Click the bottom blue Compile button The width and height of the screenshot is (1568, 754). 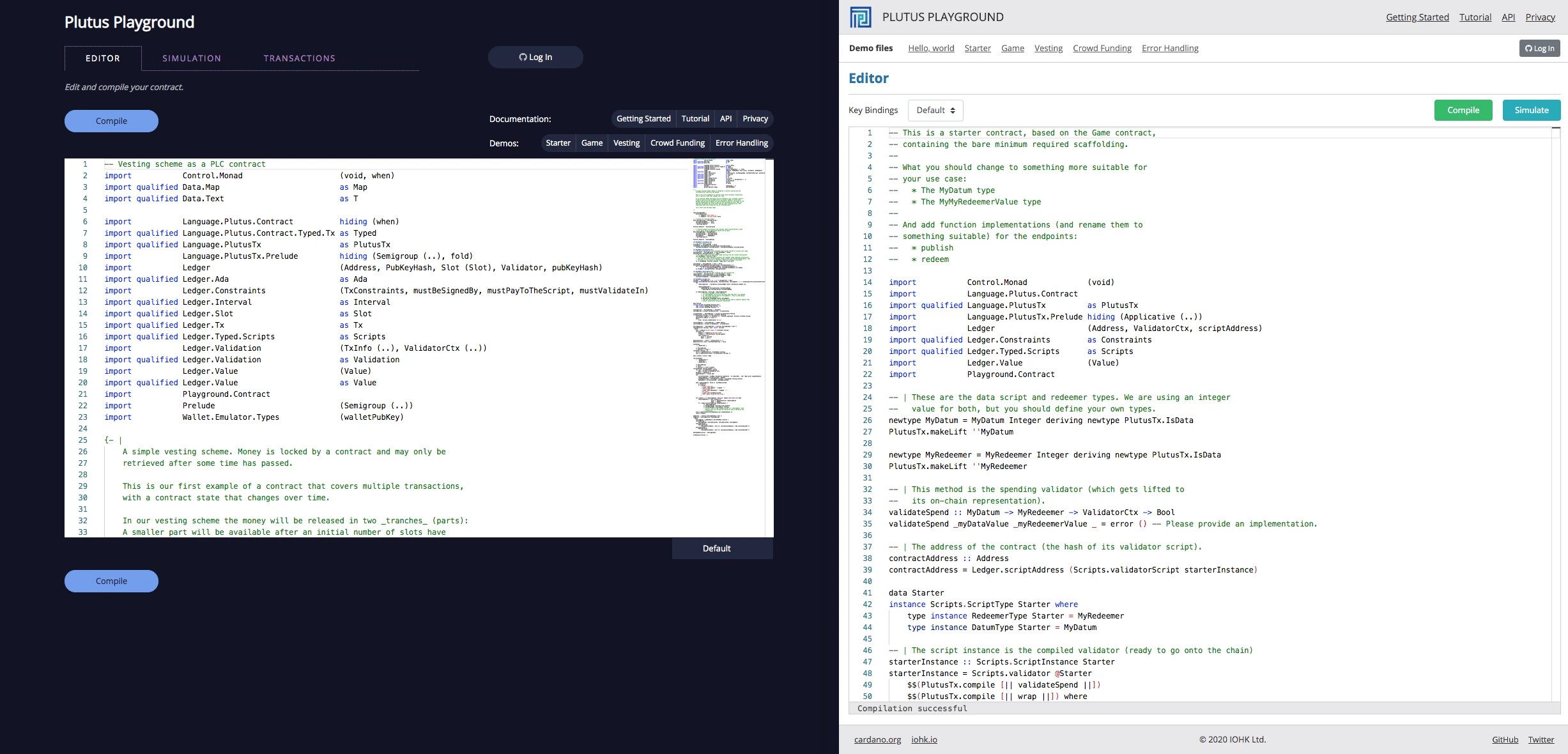111,581
